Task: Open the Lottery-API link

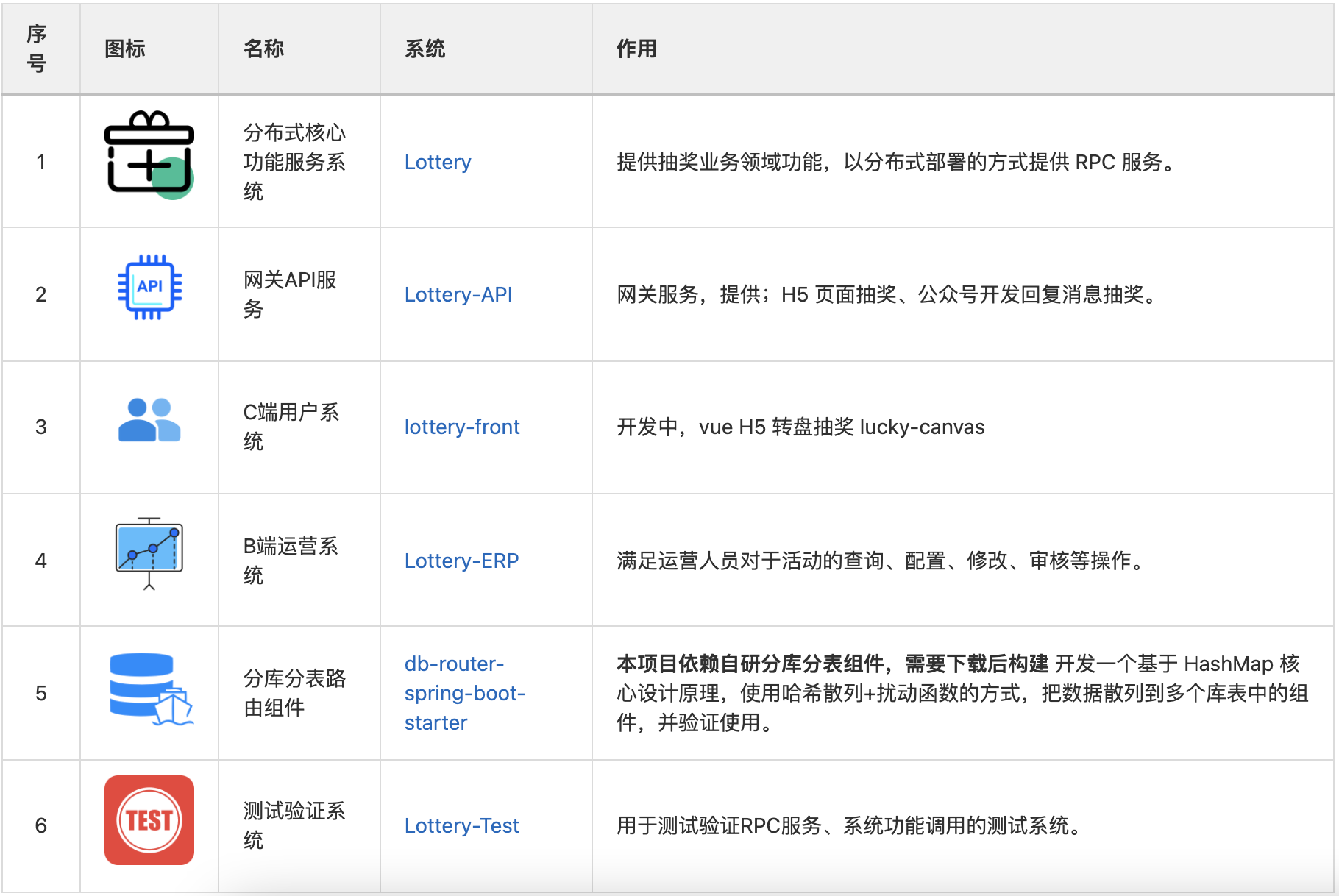Action: pyautogui.click(x=458, y=294)
